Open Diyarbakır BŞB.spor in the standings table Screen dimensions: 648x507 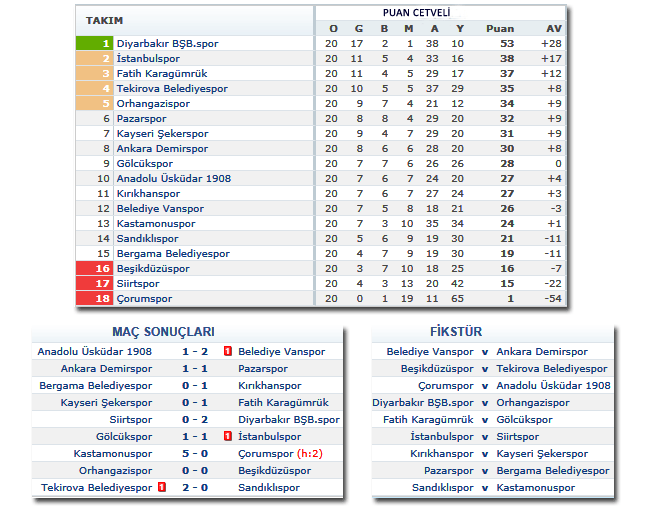pos(167,44)
